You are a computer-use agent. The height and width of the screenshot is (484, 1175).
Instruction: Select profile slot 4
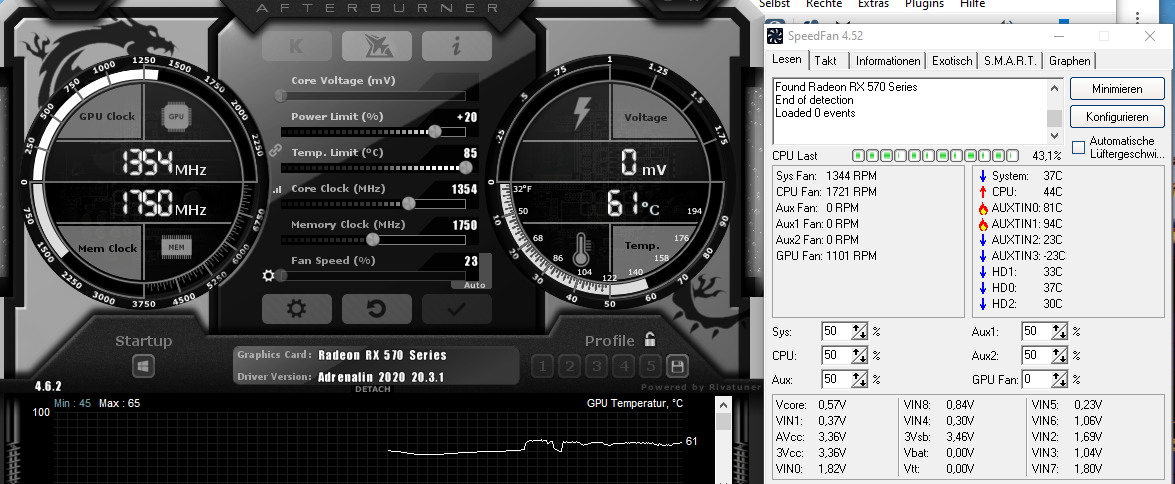(x=624, y=366)
